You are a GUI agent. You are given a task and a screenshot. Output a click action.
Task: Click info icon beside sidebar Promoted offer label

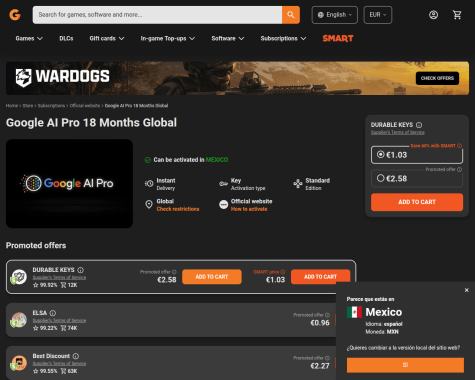pos(459,169)
